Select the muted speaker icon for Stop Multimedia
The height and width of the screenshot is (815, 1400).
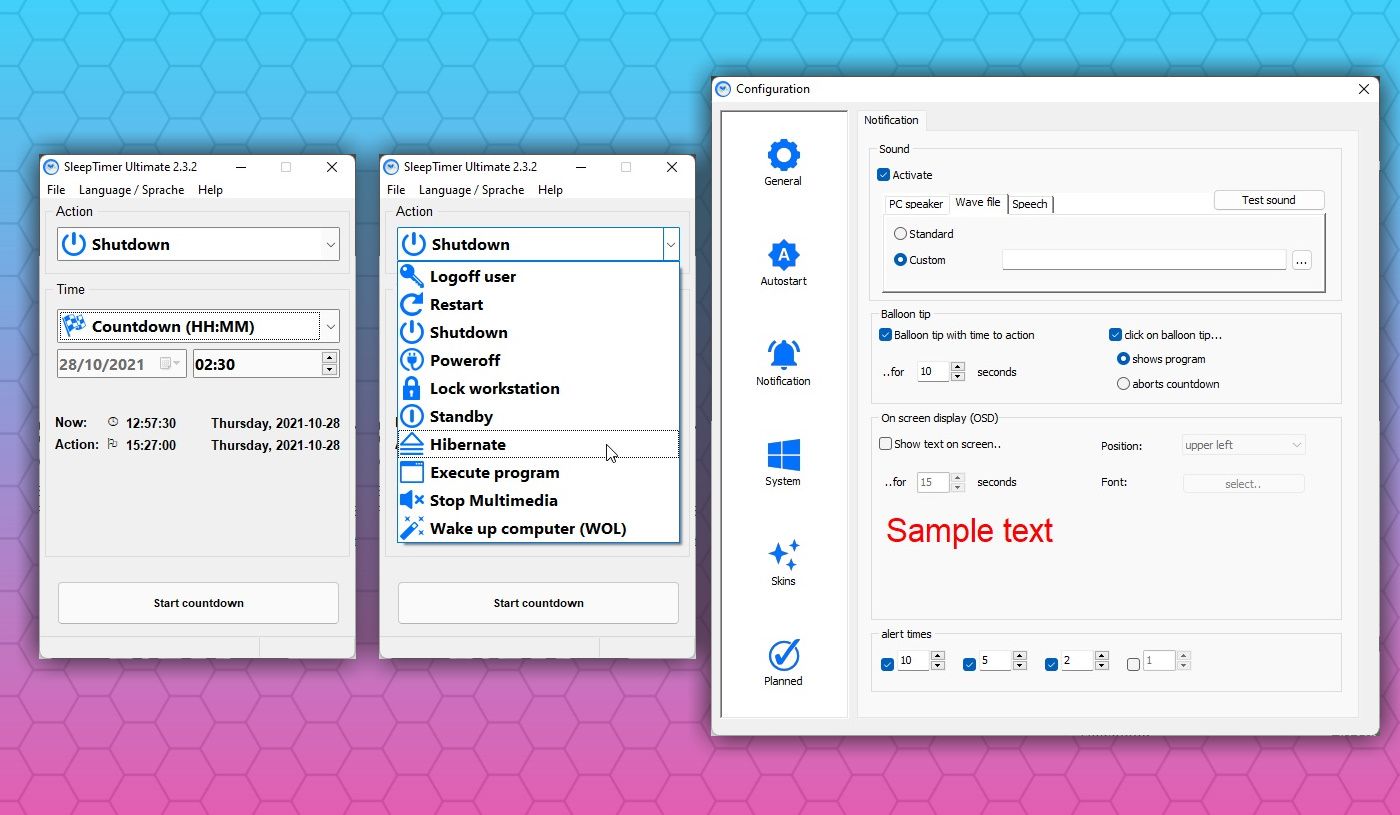click(x=411, y=500)
